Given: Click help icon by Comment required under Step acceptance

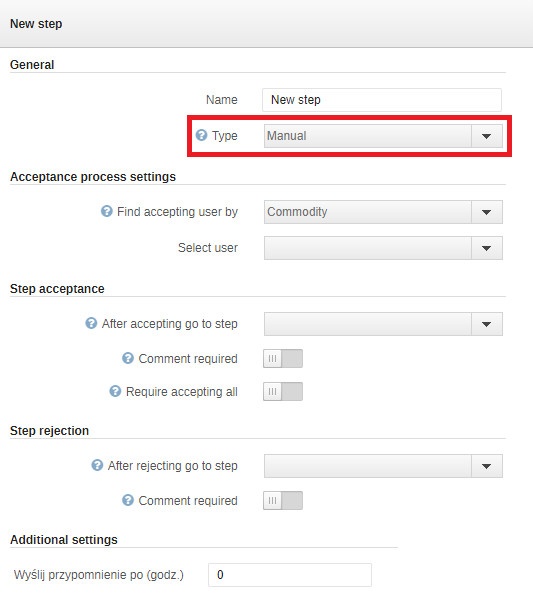Looking at the screenshot, I should tap(128, 358).
